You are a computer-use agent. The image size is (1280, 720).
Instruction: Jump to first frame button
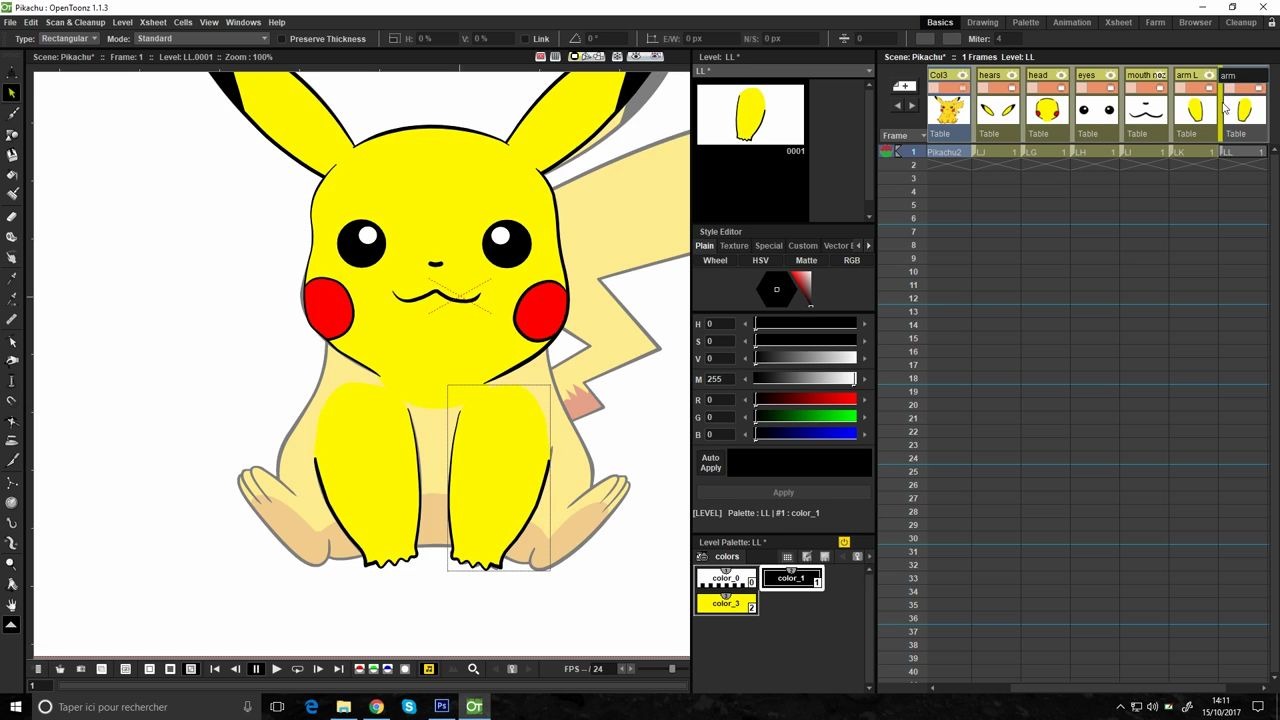pos(215,669)
